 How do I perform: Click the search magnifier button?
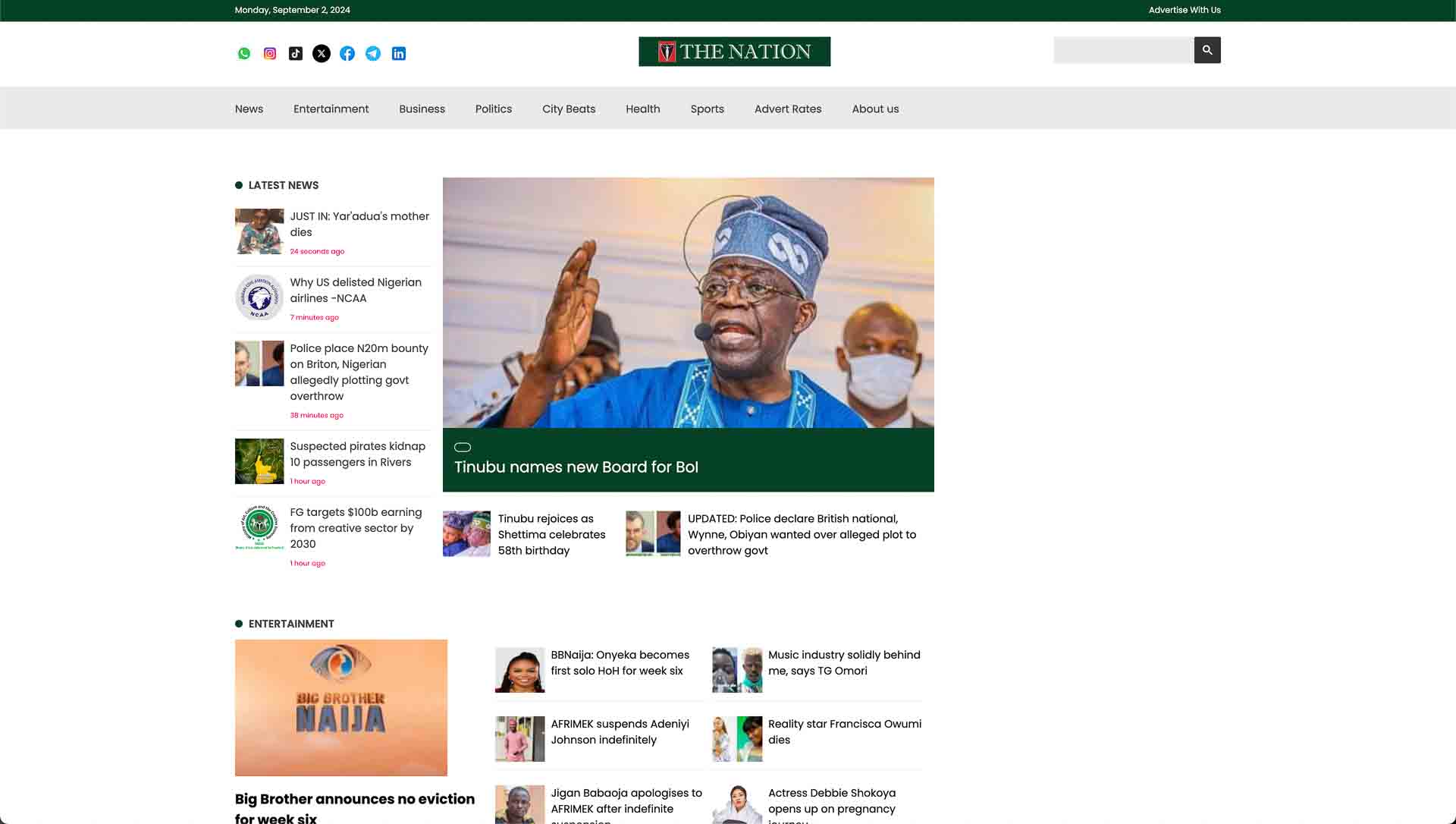(1207, 50)
